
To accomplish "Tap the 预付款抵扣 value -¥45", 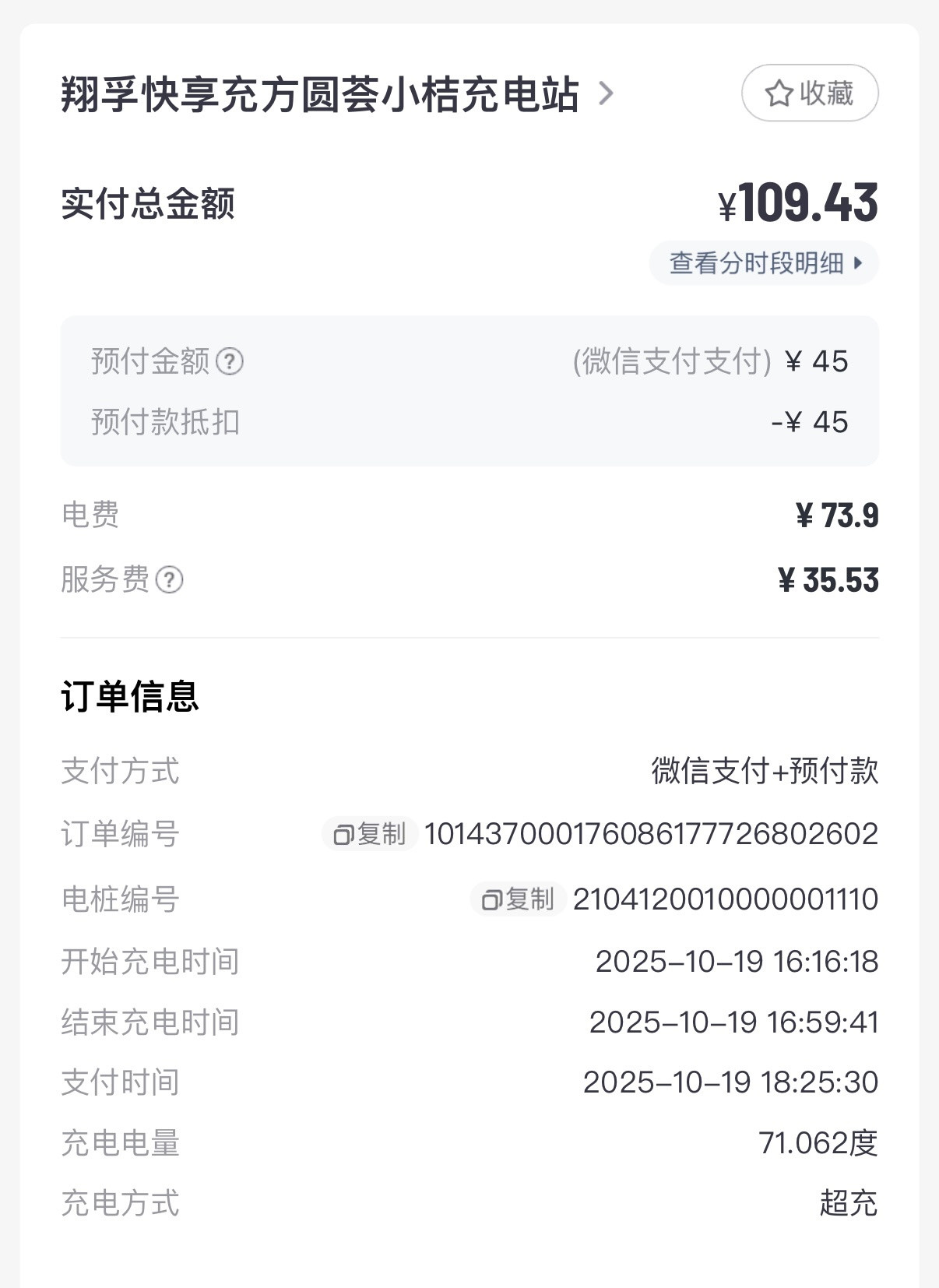I will coord(810,422).
